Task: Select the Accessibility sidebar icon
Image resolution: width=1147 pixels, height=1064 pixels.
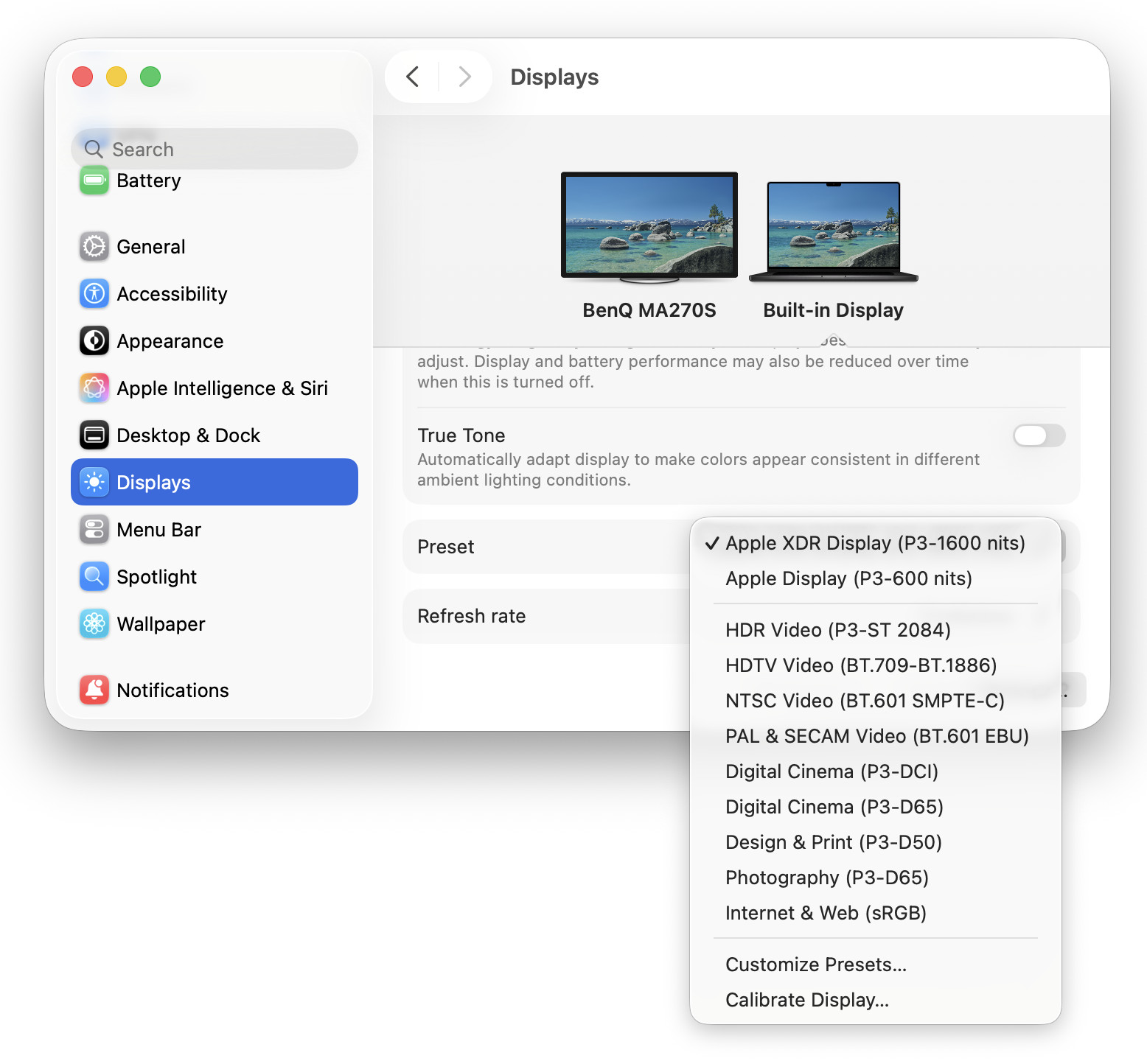Action: tap(94, 294)
